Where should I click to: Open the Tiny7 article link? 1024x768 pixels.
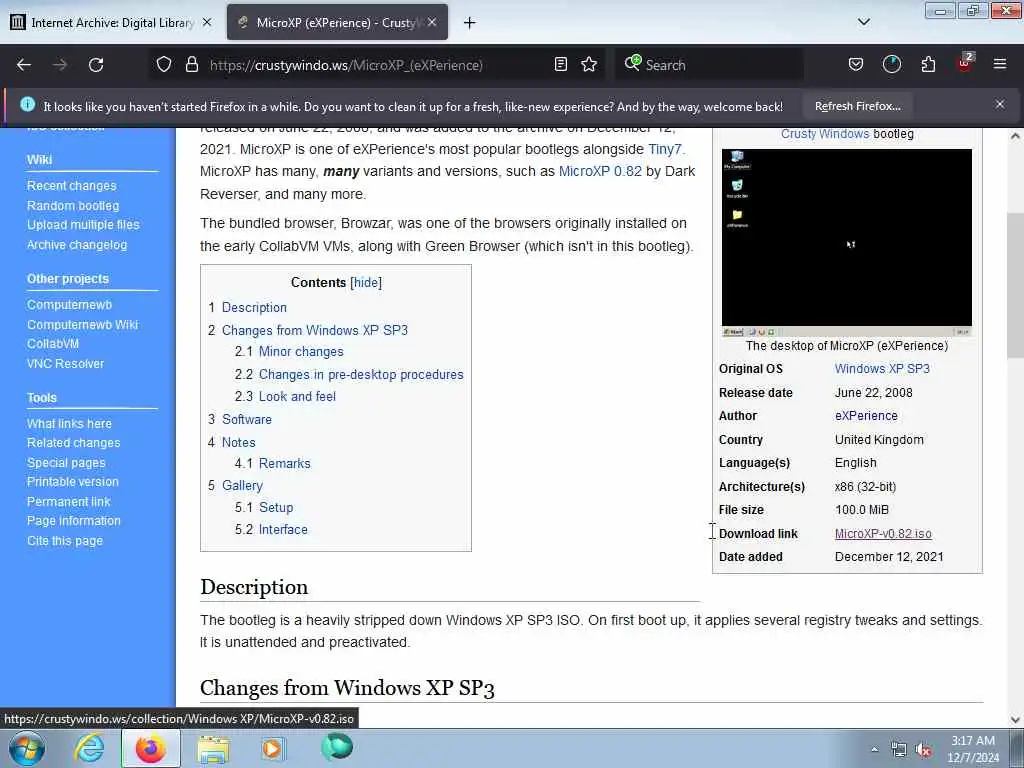tap(664, 149)
